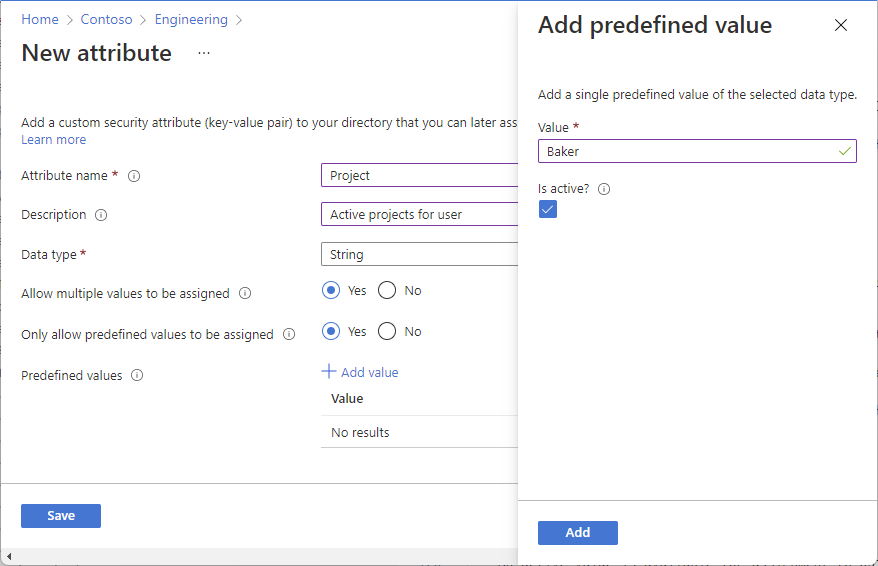Viewport: 878px width, 566px height.
Task: Open info icon next to Predefined values
Action: coord(137,375)
